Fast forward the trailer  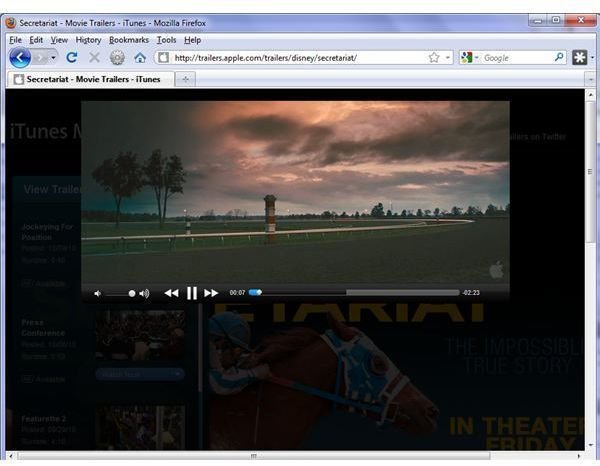click(x=211, y=293)
